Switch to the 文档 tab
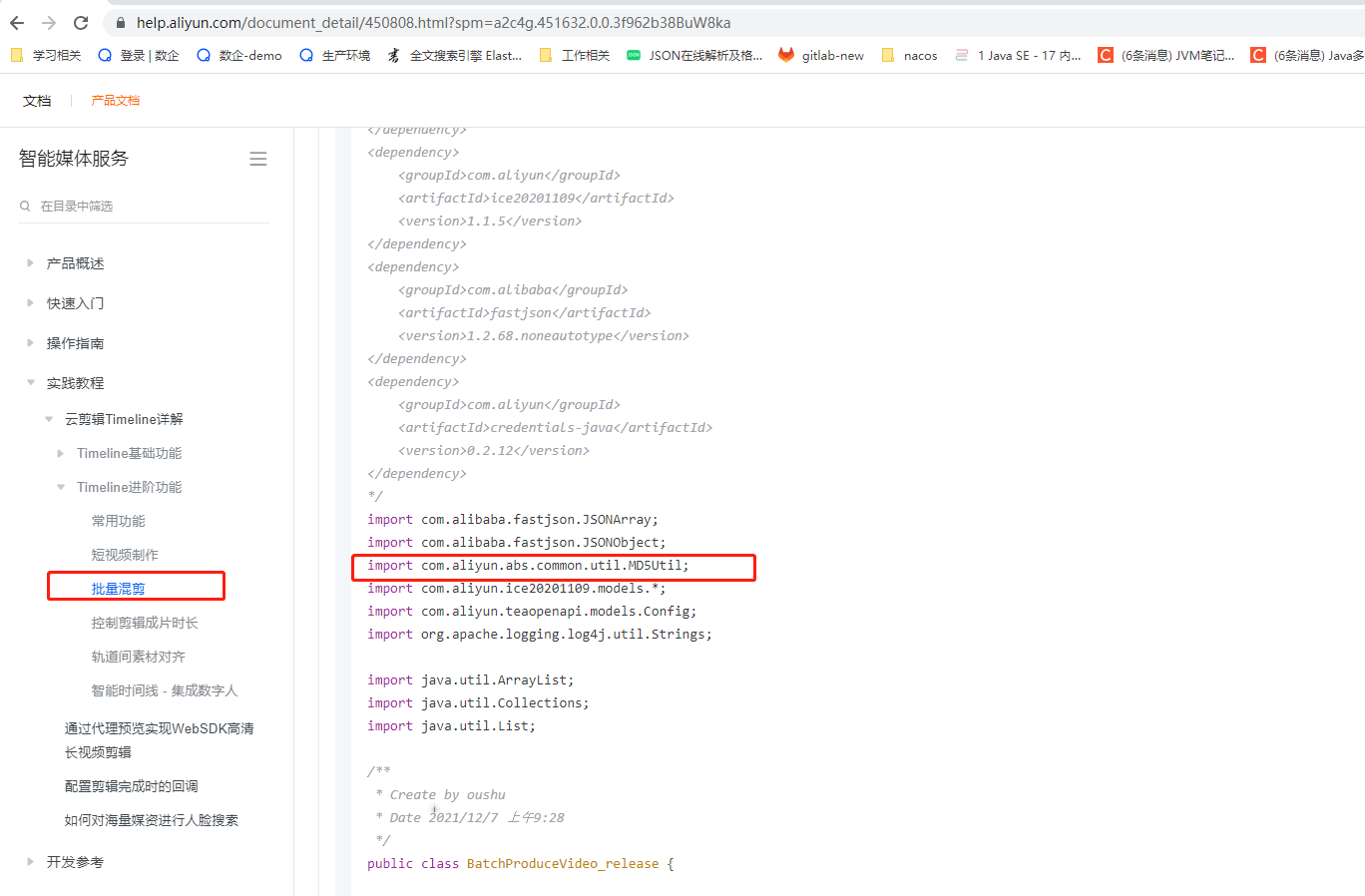The image size is (1365, 896). pyautogui.click(x=37, y=100)
